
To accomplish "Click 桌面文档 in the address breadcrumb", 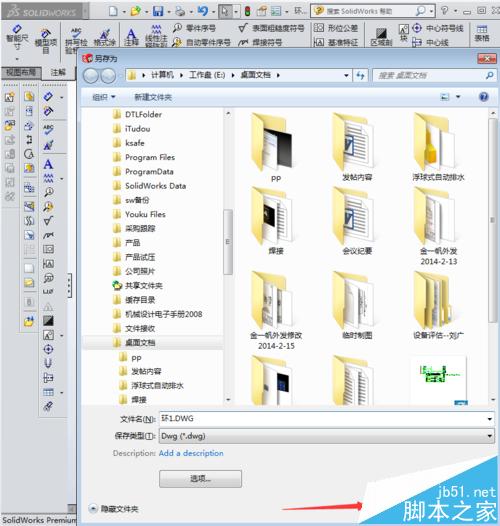I will tap(255, 75).
